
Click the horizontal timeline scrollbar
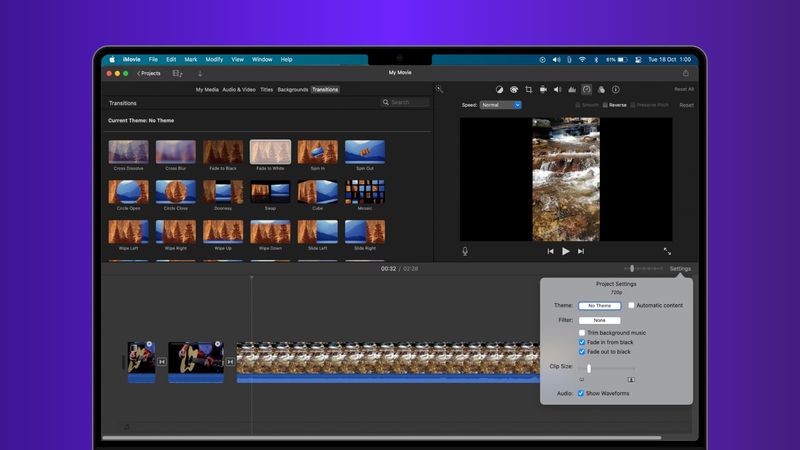(x=382, y=438)
